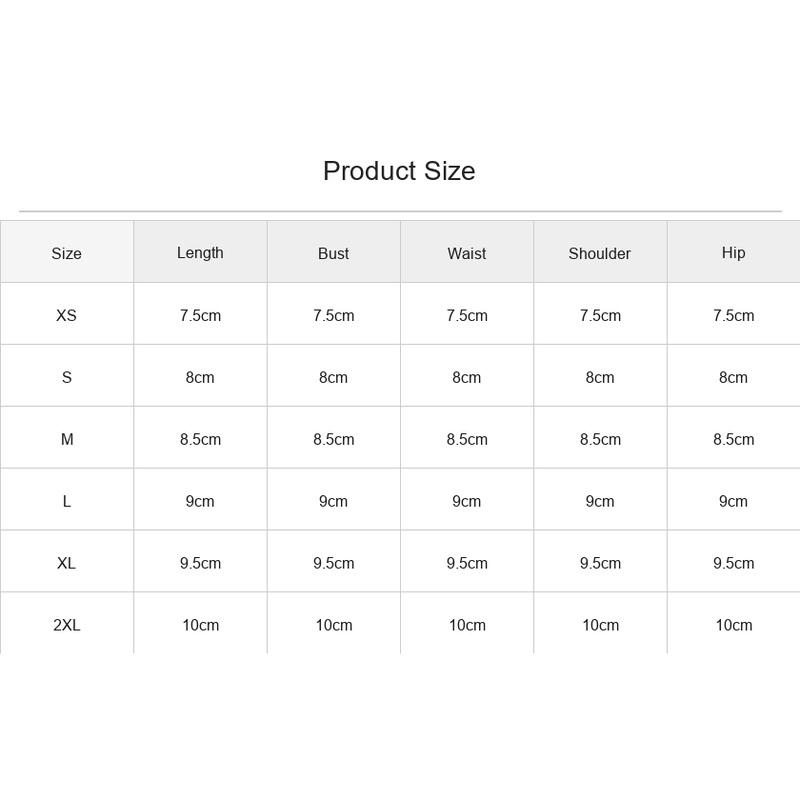The image size is (800, 800).
Task: Select the Waist column header
Action: (466, 254)
